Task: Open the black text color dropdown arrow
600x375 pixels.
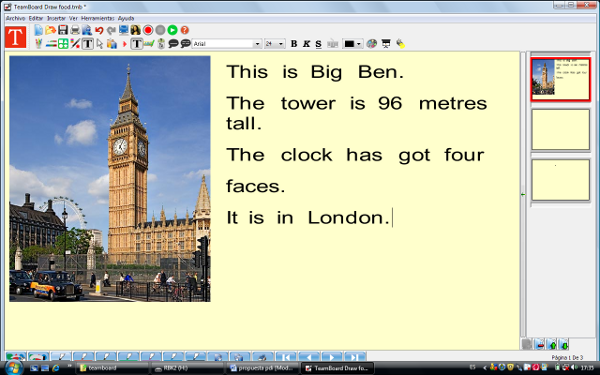Action: [359, 44]
